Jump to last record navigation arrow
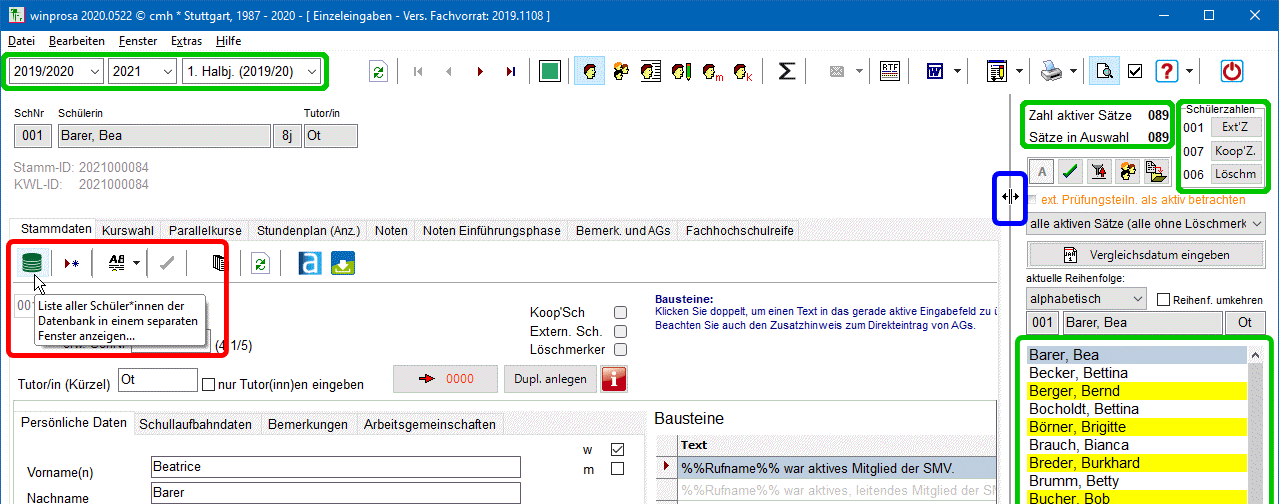Viewport: 1279px width, 504px height. pos(511,71)
